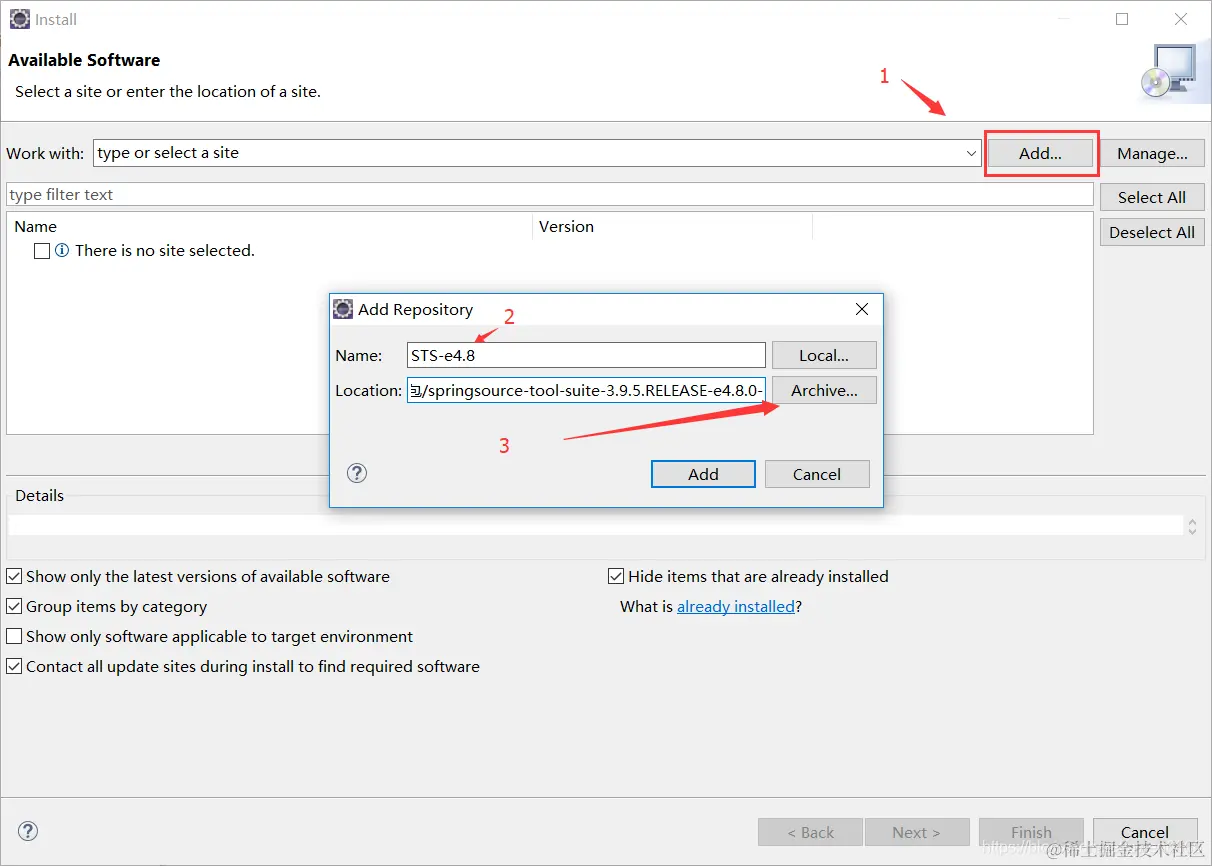Select the 'There is no site selected.' row
1212x866 pixels.
point(165,251)
